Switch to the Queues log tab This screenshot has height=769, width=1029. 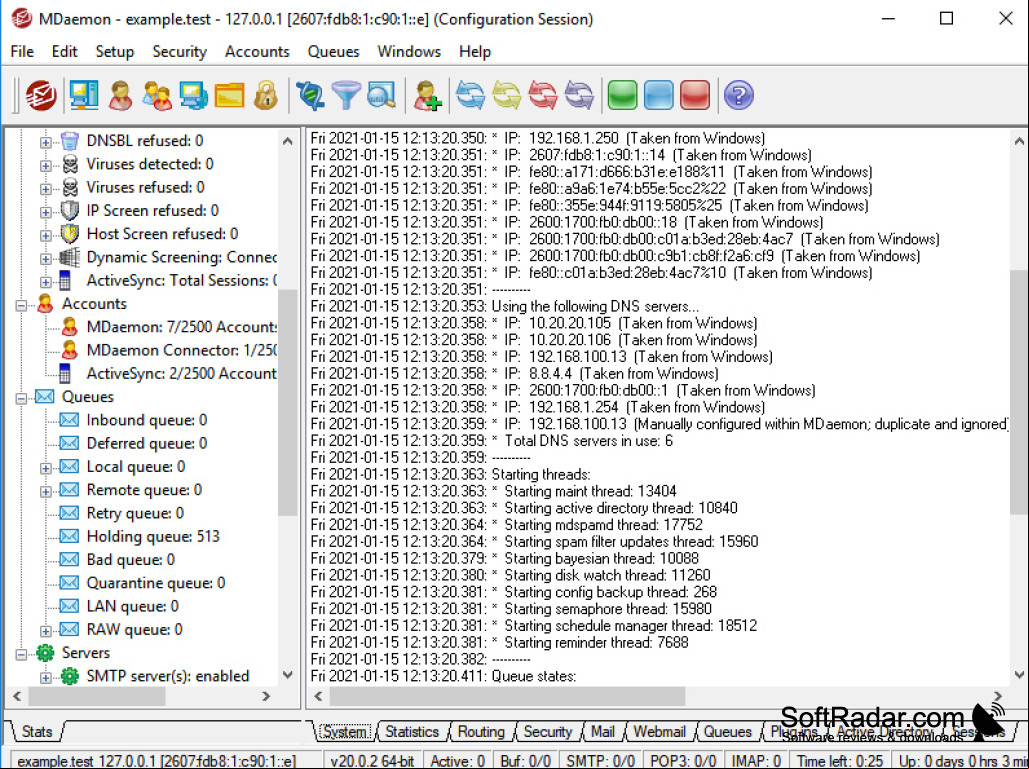[727, 732]
